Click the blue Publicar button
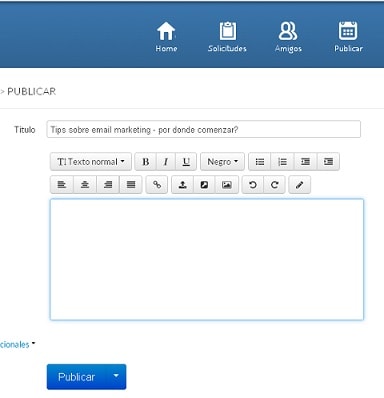384x398 pixels. pos(77,377)
